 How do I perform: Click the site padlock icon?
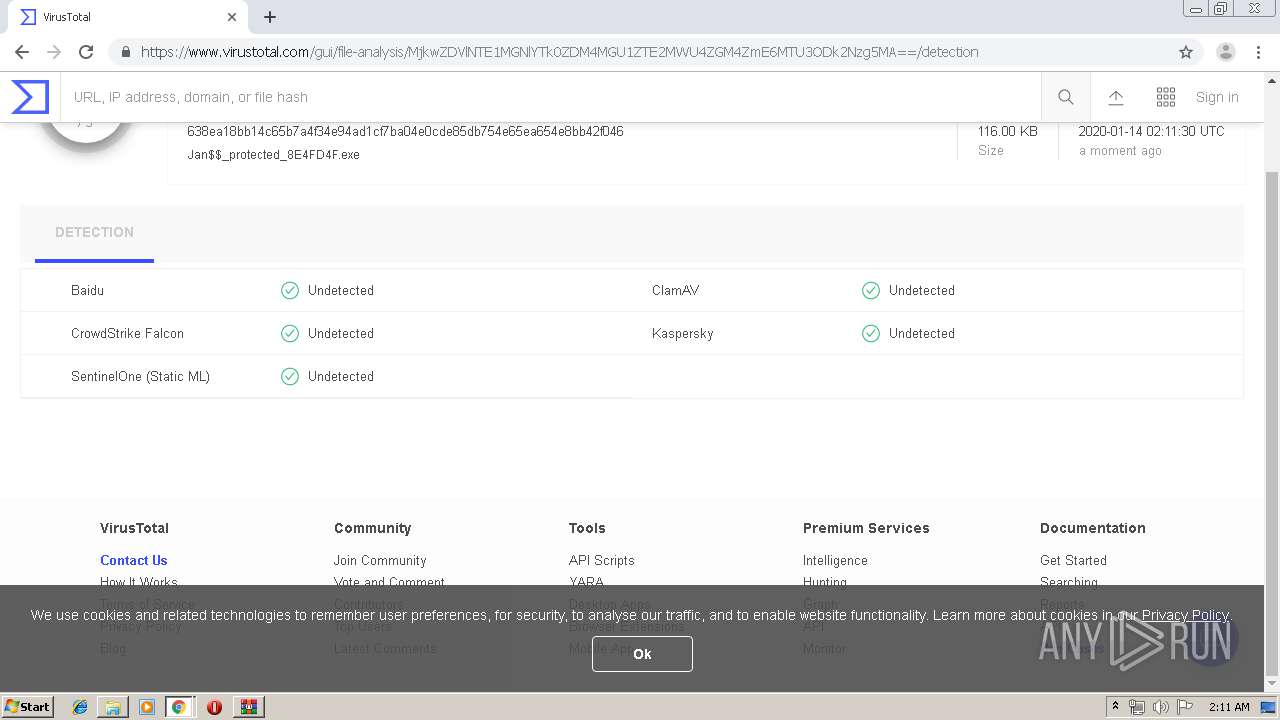(125, 52)
